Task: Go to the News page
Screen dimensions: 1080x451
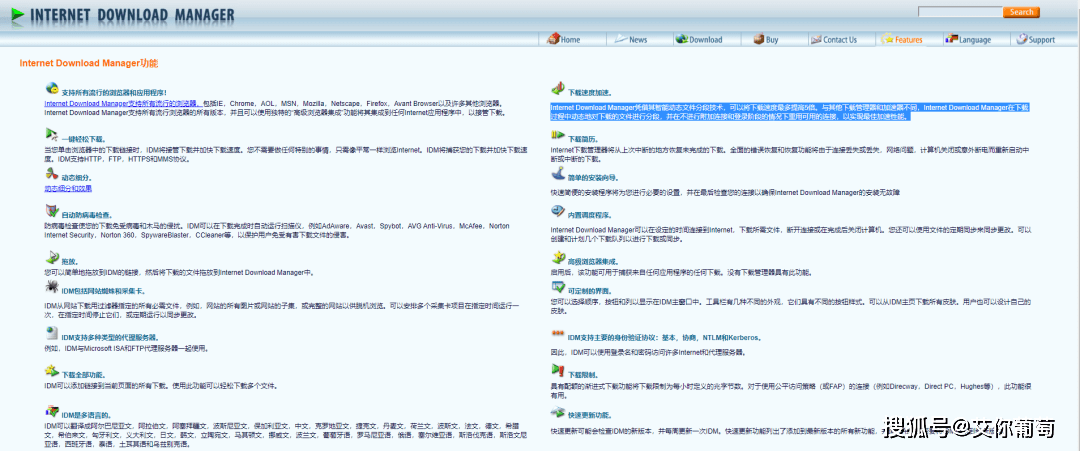Action: tap(631, 40)
